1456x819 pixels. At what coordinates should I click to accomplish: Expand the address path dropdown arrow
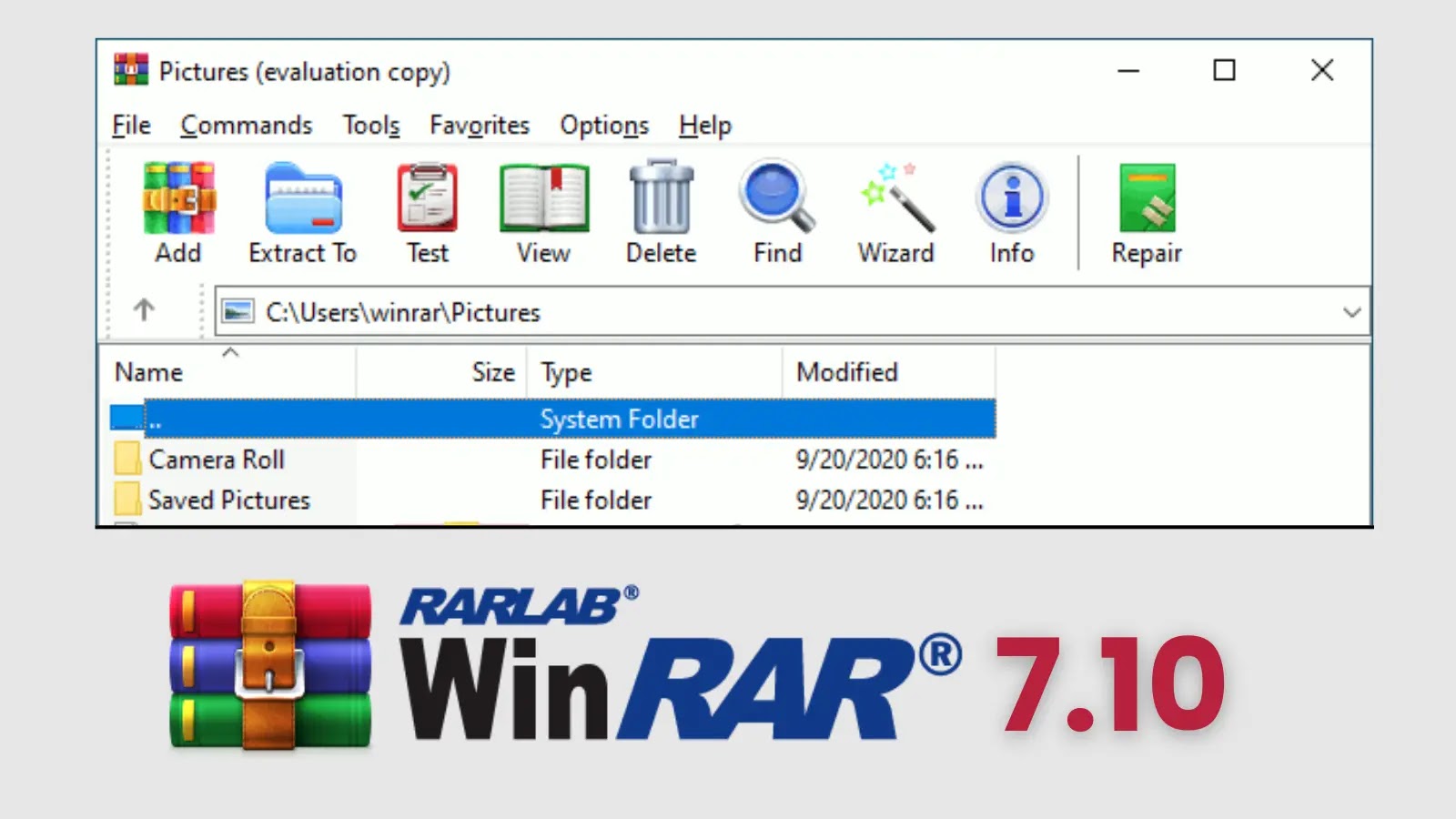(x=1351, y=312)
